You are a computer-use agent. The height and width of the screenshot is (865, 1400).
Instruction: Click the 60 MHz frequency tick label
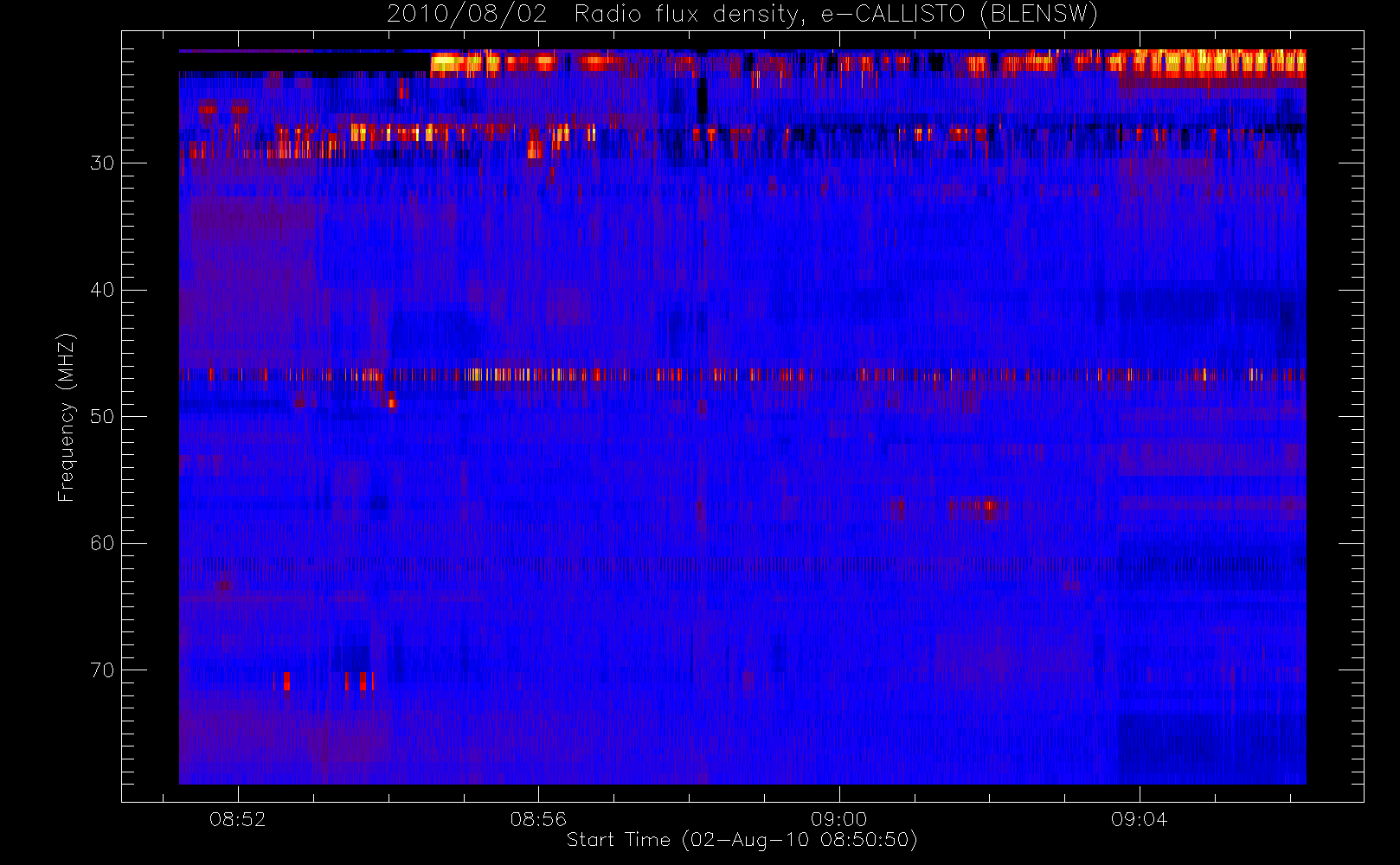[x=102, y=543]
